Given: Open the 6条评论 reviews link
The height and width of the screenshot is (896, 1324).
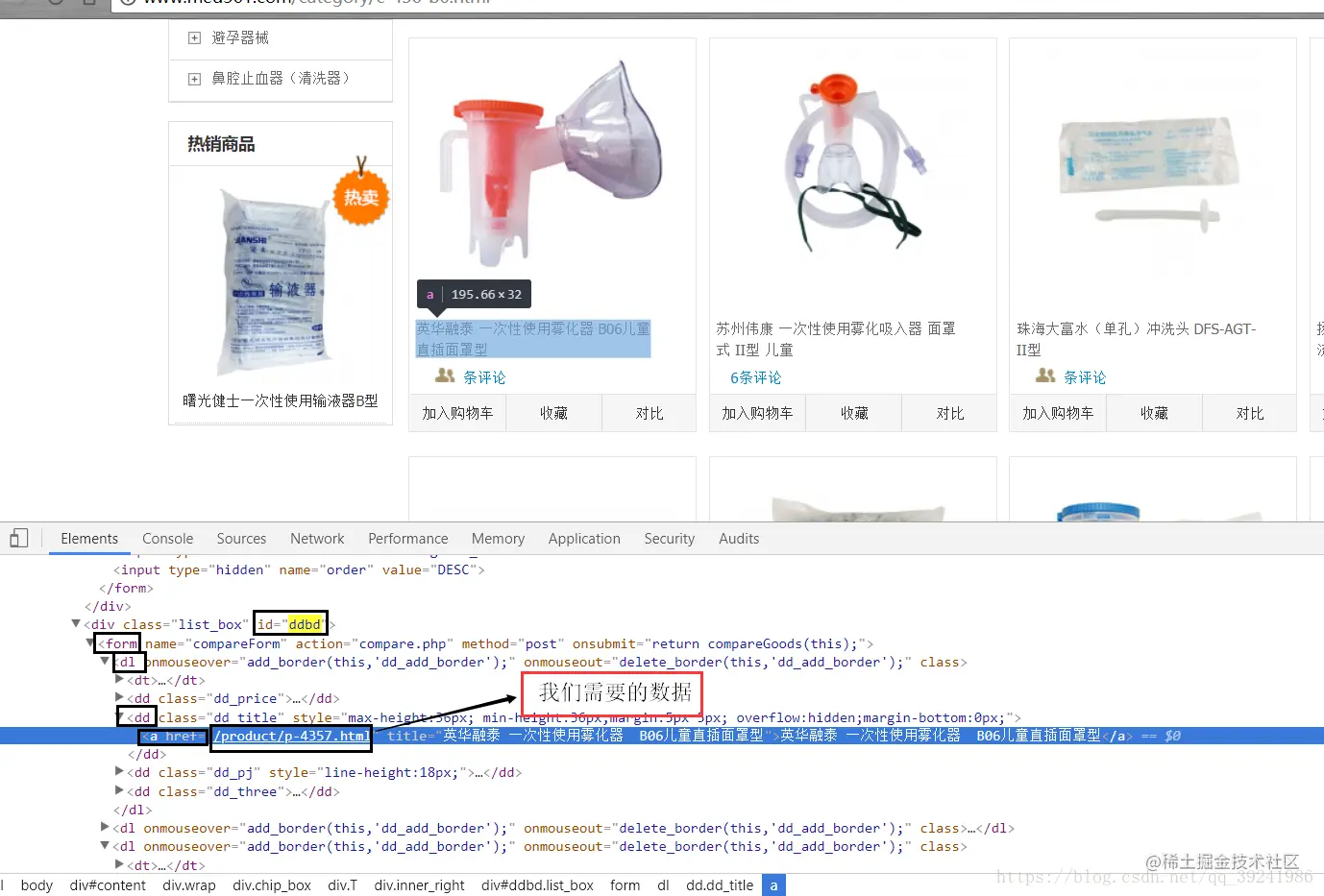Looking at the screenshot, I should click(x=755, y=376).
